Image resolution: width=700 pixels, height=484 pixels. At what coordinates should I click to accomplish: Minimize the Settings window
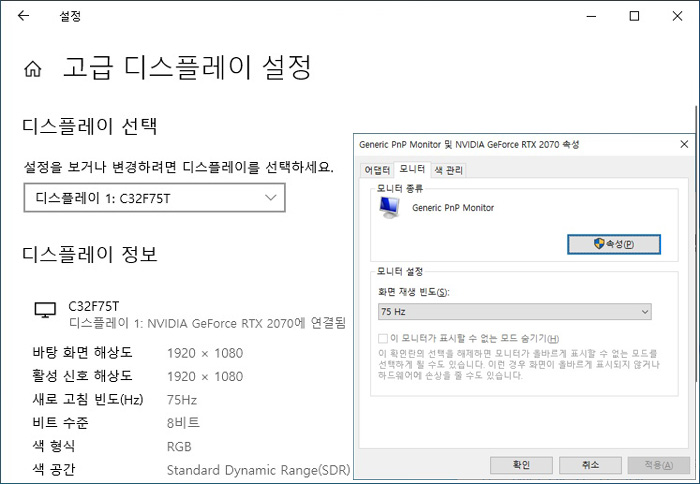(591, 16)
